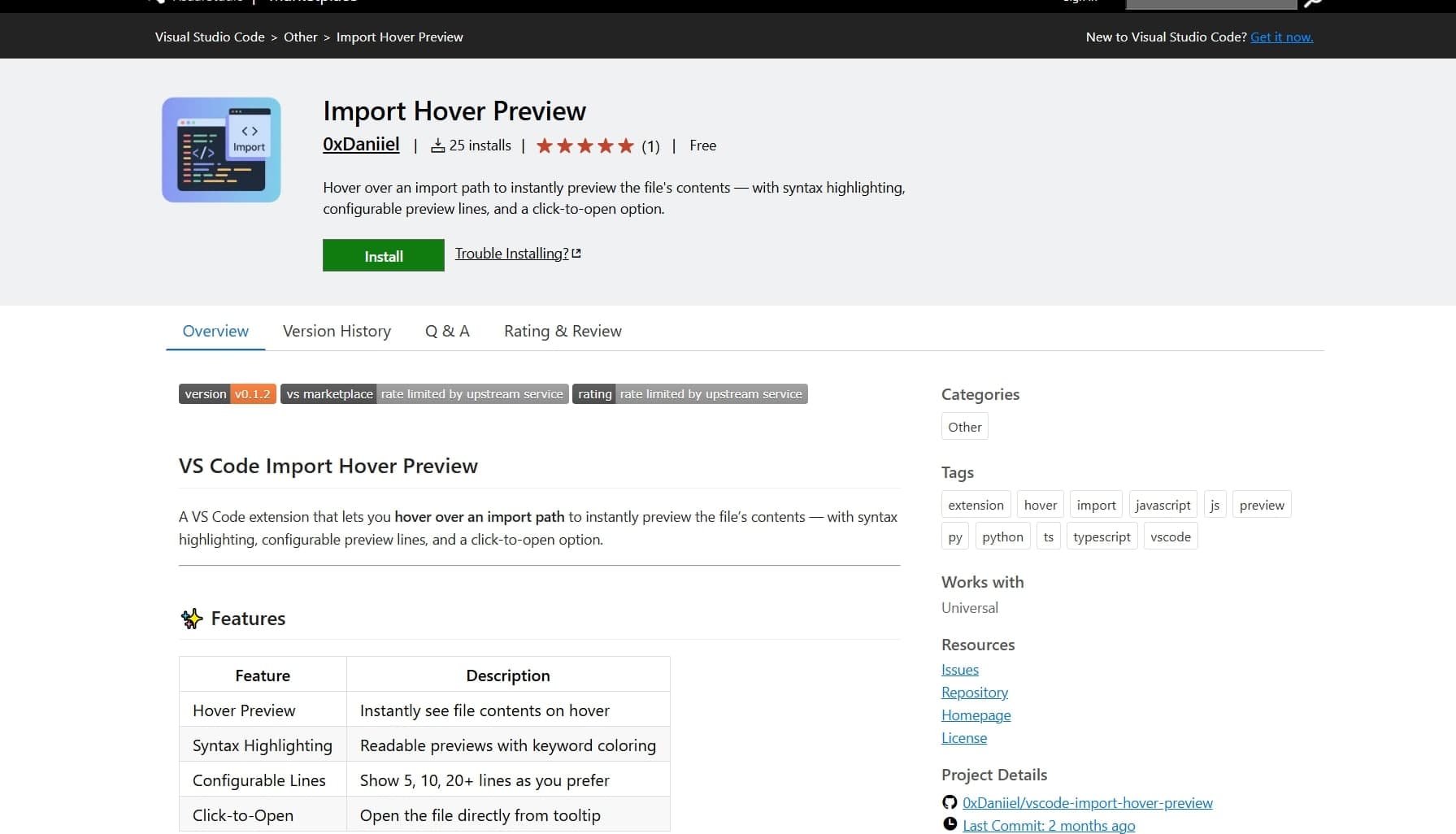Select the javascript tag

point(1163,504)
